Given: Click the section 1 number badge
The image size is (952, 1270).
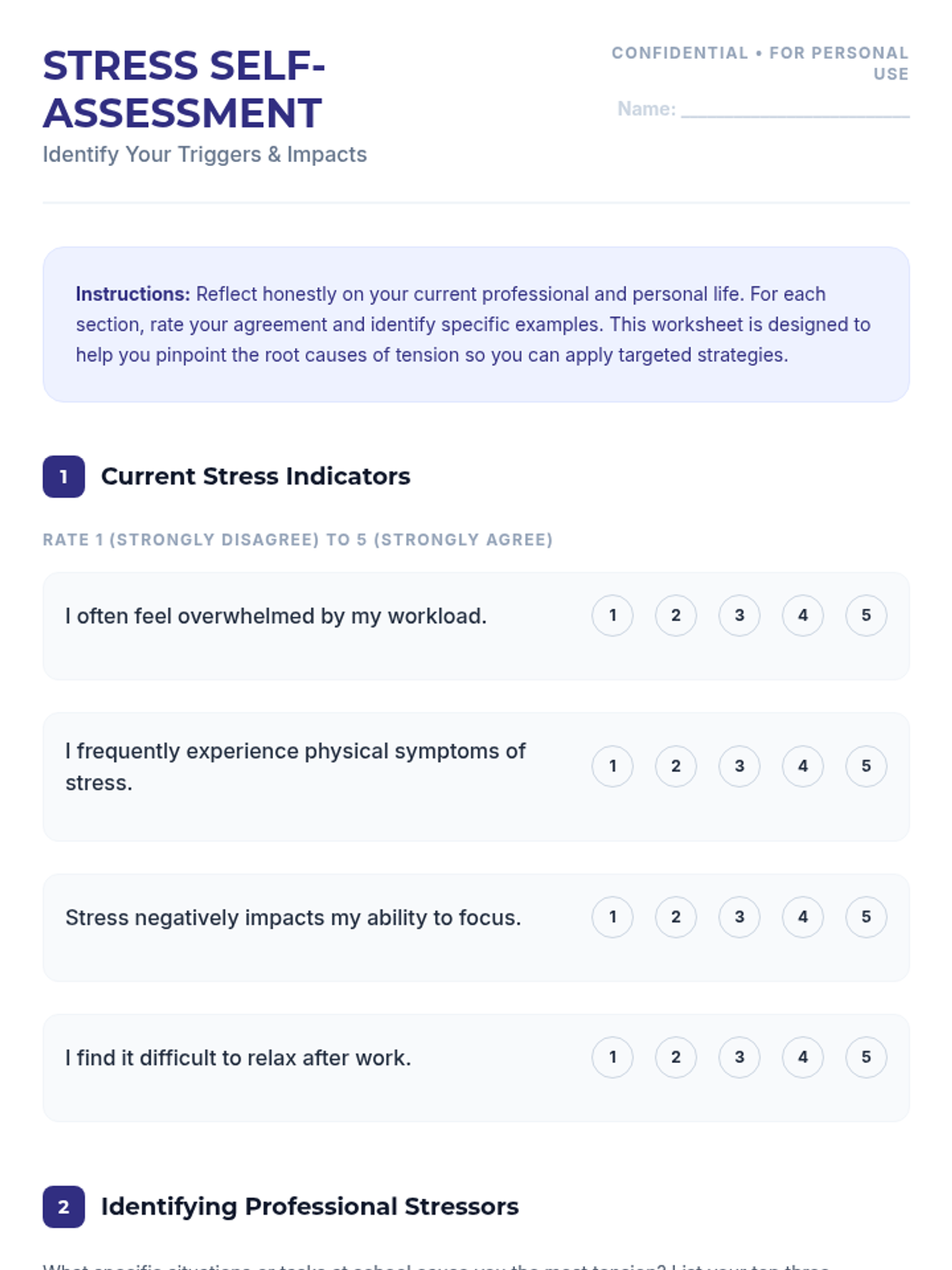Looking at the screenshot, I should click(63, 476).
